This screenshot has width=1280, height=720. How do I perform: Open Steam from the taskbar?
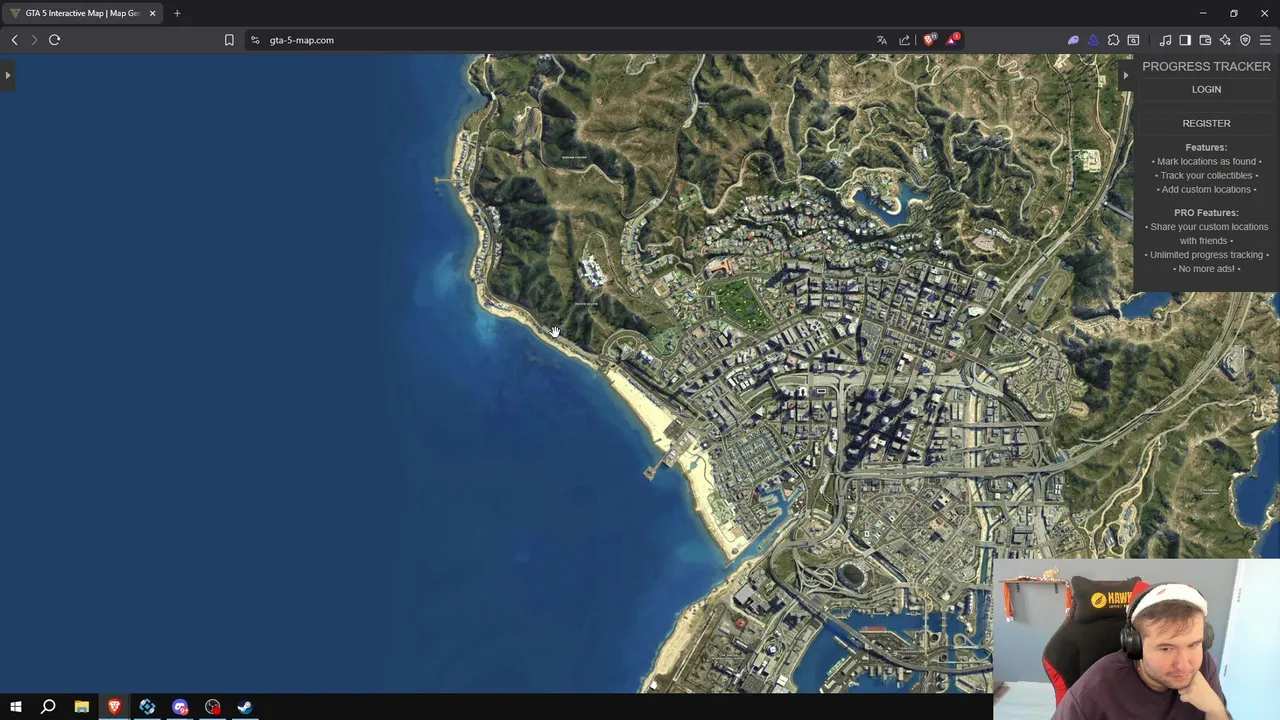click(x=245, y=707)
